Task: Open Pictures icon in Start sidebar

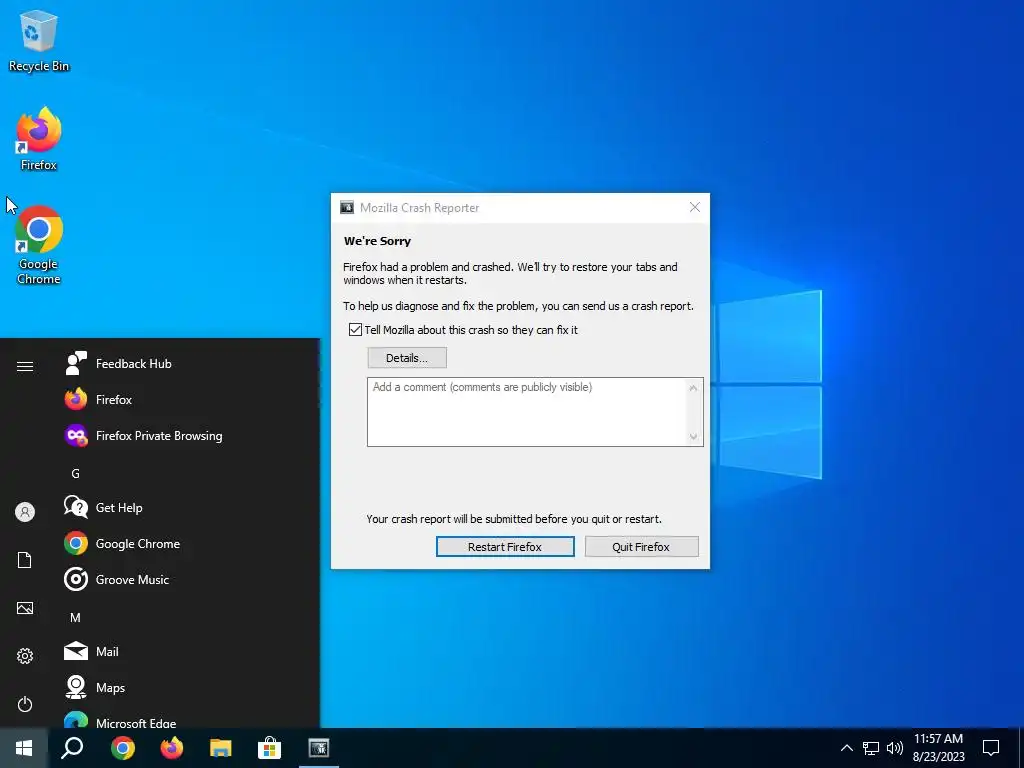Action: coord(25,608)
